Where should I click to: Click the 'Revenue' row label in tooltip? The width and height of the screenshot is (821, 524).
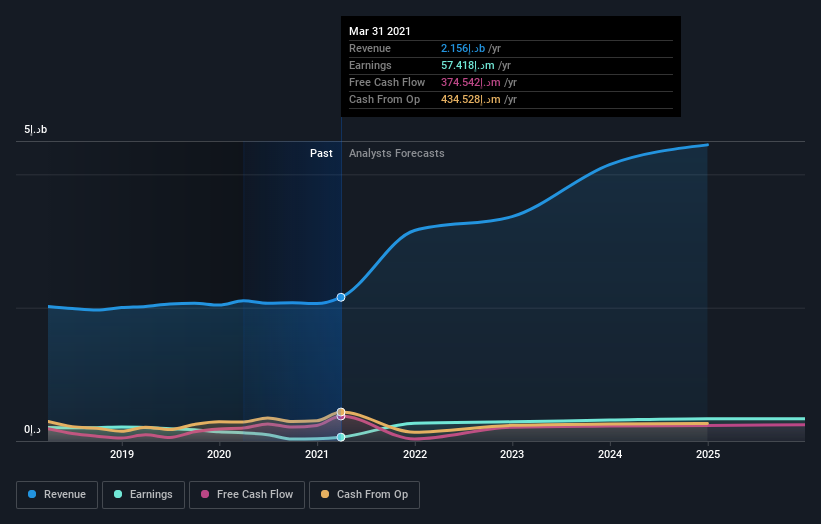pyautogui.click(x=370, y=48)
